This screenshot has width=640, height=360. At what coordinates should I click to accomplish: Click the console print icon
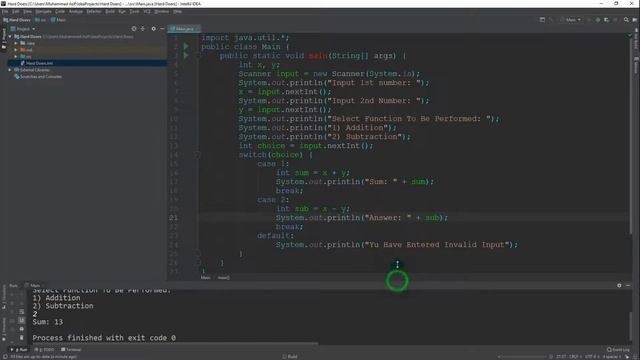(22, 329)
